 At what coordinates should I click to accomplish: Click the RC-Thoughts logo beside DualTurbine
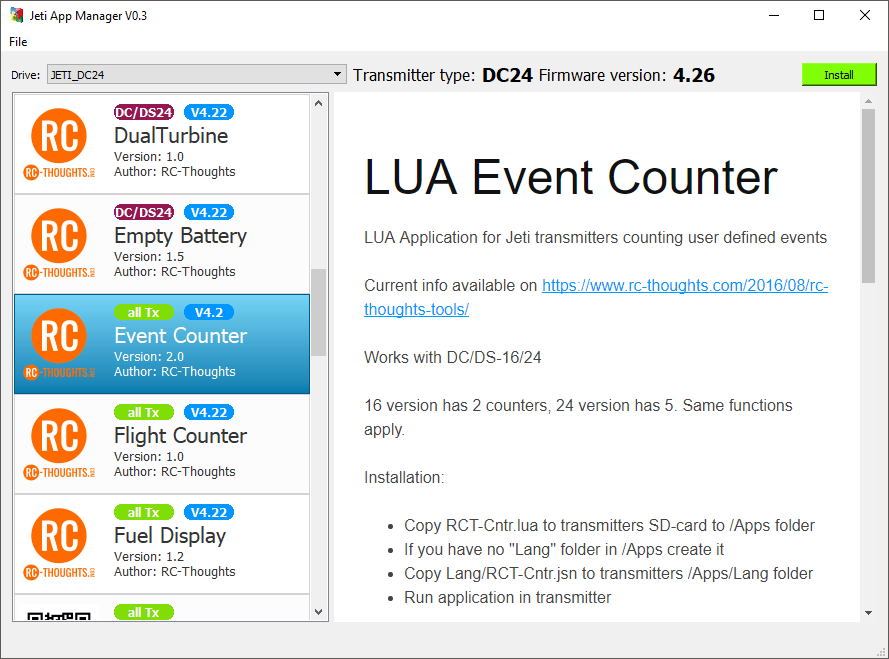(59, 143)
